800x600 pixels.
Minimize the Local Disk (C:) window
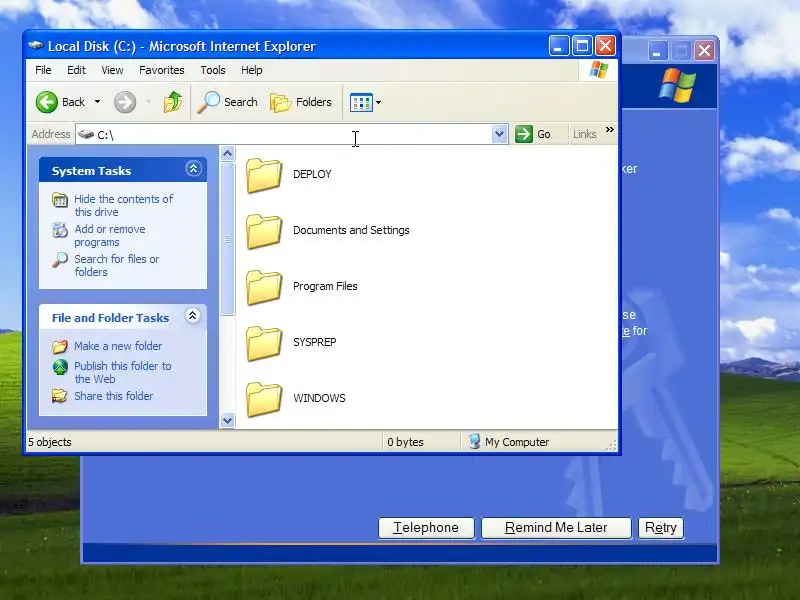click(559, 46)
